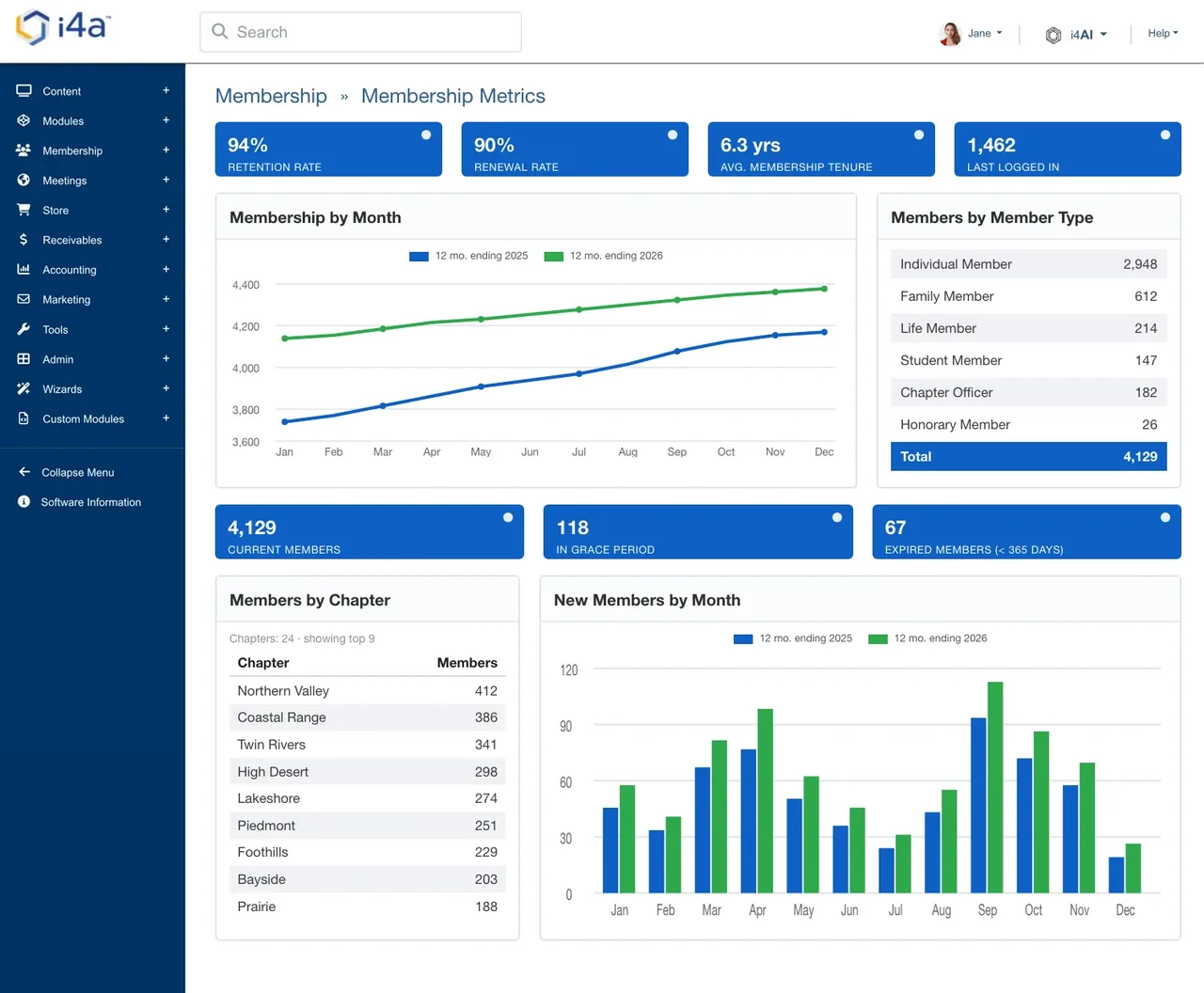Screen dimensions: 1204x993
Task: Click the Store shopping cart icon
Action: point(24,210)
